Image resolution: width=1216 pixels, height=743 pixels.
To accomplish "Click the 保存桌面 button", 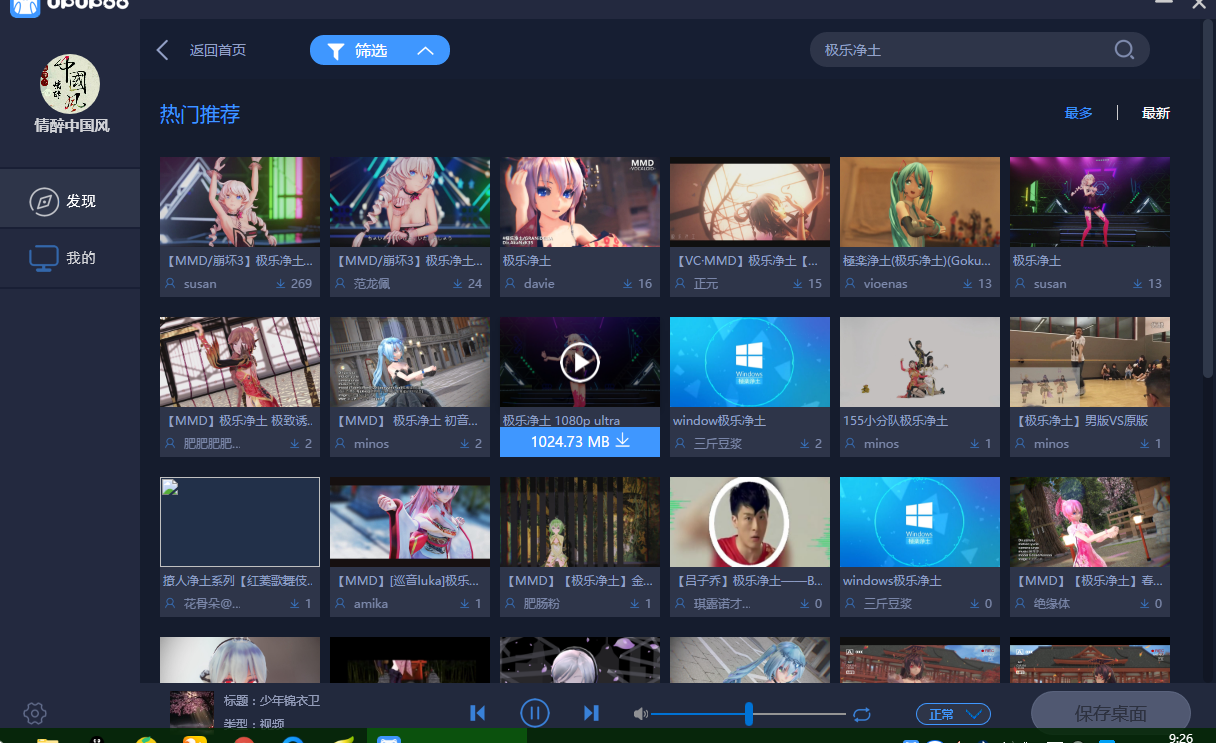I will click(x=1111, y=714).
